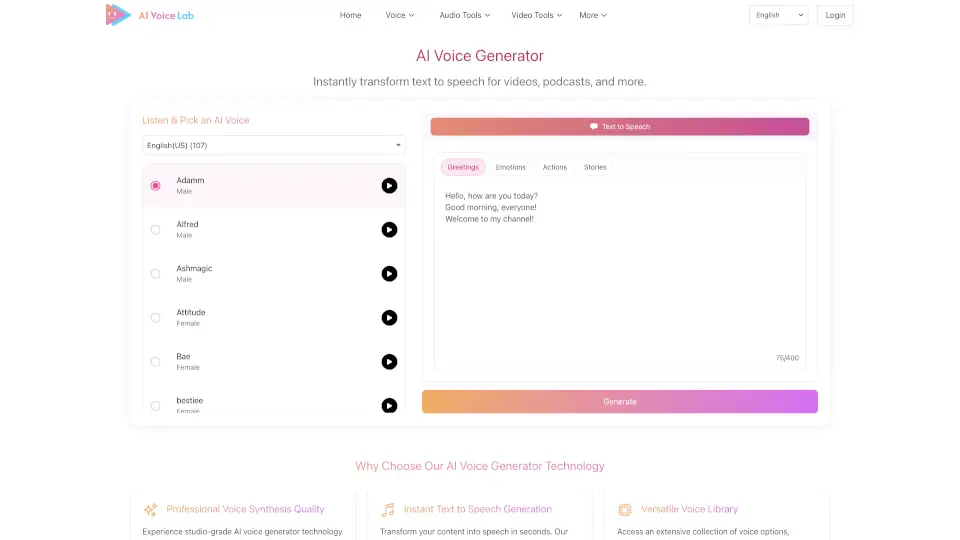The width and height of the screenshot is (960, 540).
Task: Click the 75/400 character counter
Action: pyautogui.click(x=787, y=358)
